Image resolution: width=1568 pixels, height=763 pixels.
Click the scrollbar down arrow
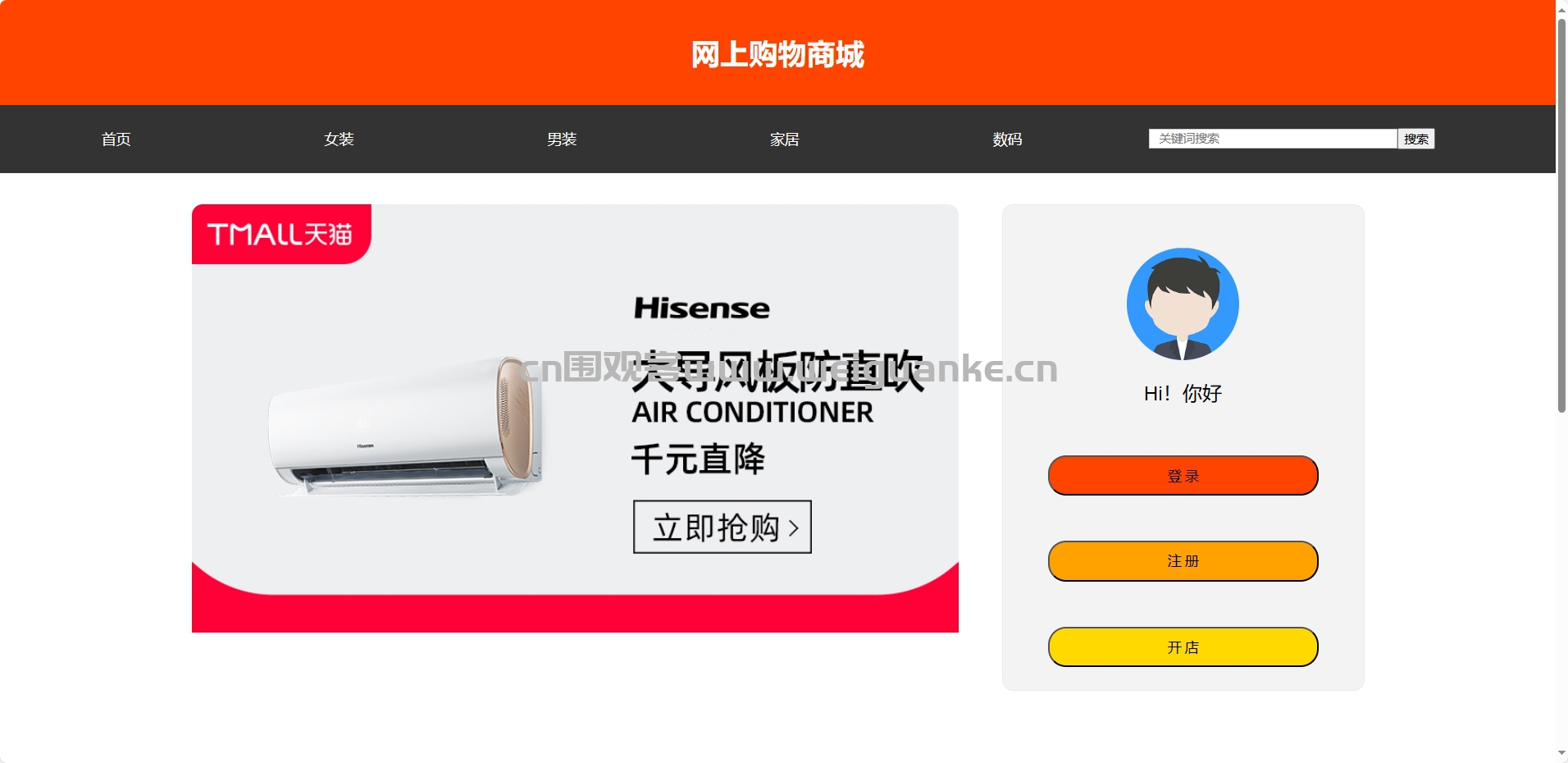pos(1561,753)
